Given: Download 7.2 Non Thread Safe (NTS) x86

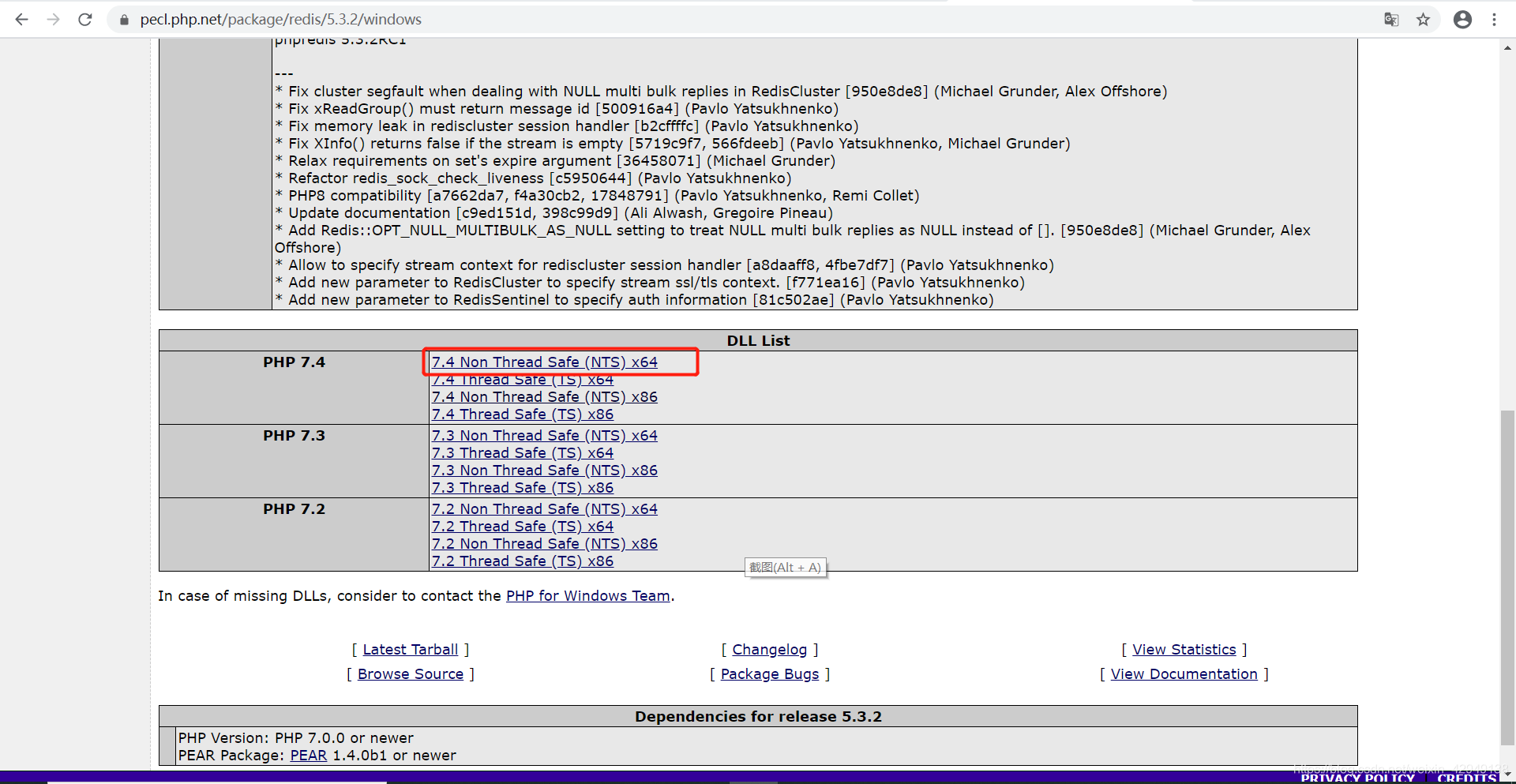Looking at the screenshot, I should coord(545,543).
